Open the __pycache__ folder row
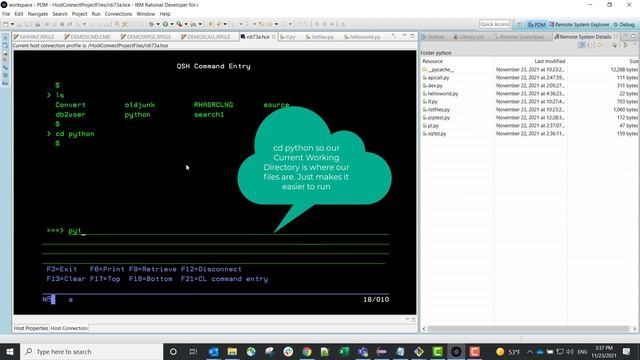This screenshot has width=640, height=360. pos(529,70)
